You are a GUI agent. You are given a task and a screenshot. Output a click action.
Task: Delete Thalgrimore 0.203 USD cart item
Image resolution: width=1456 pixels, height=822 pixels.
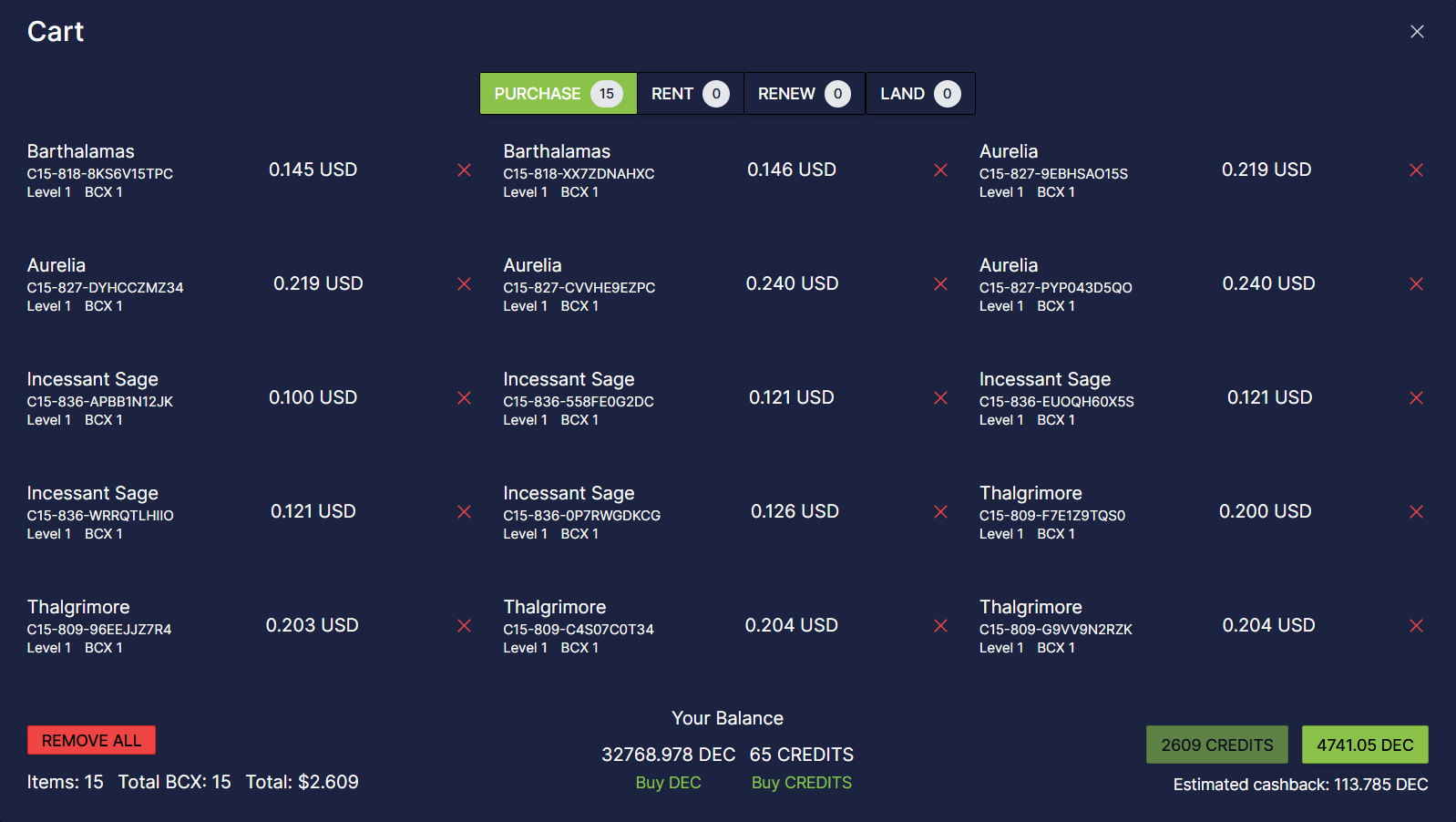(x=464, y=626)
